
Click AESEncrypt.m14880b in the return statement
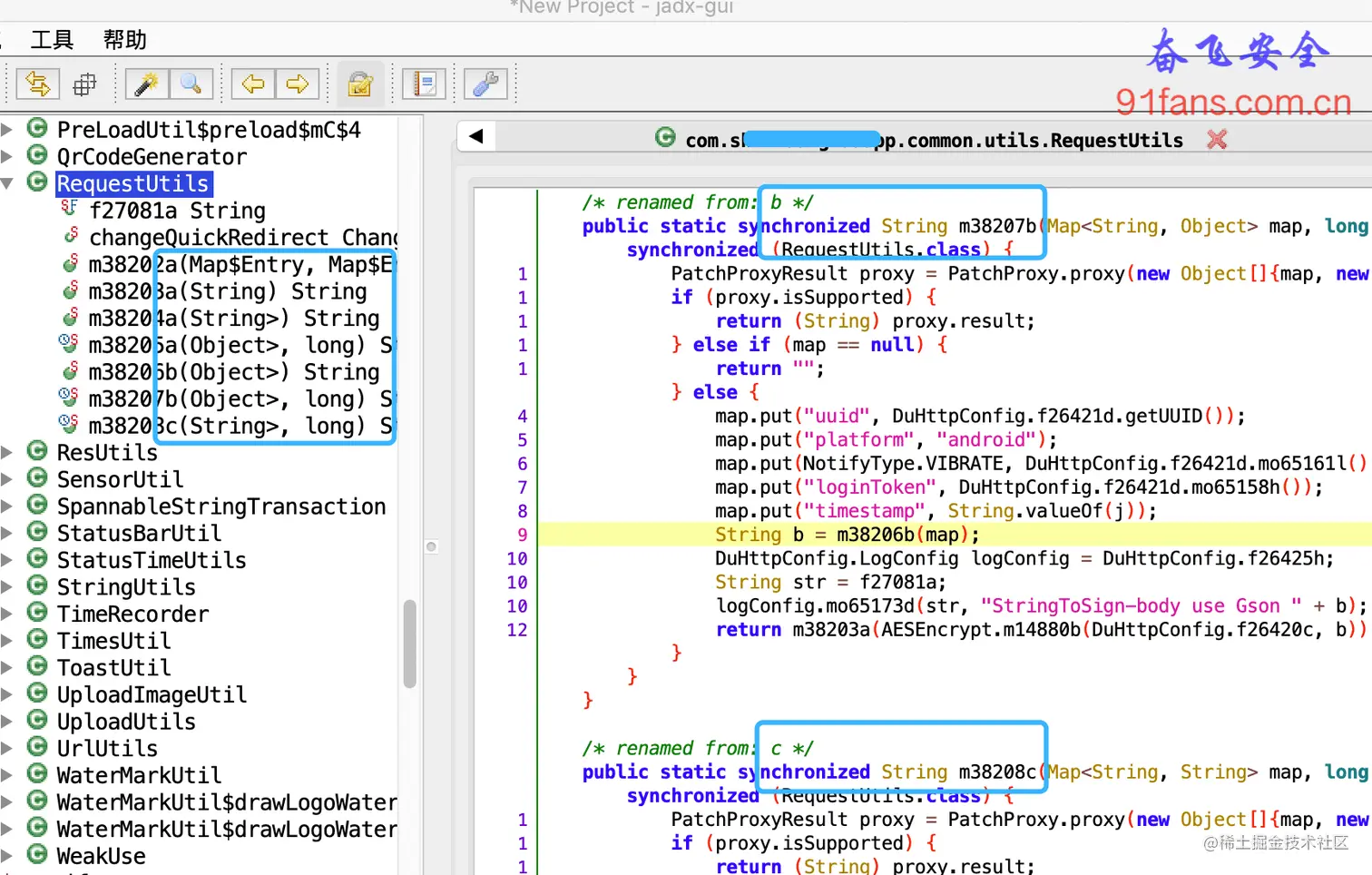pyautogui.click(x=981, y=629)
